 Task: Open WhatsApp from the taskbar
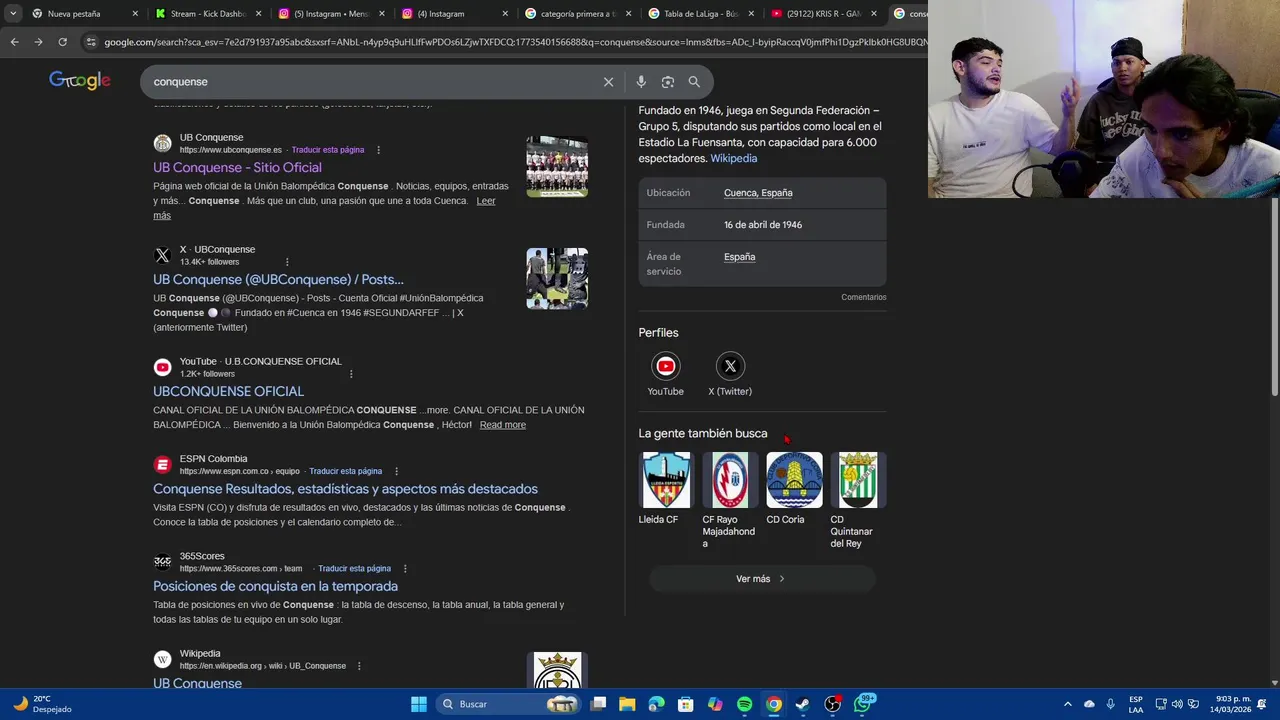pyautogui.click(x=862, y=704)
